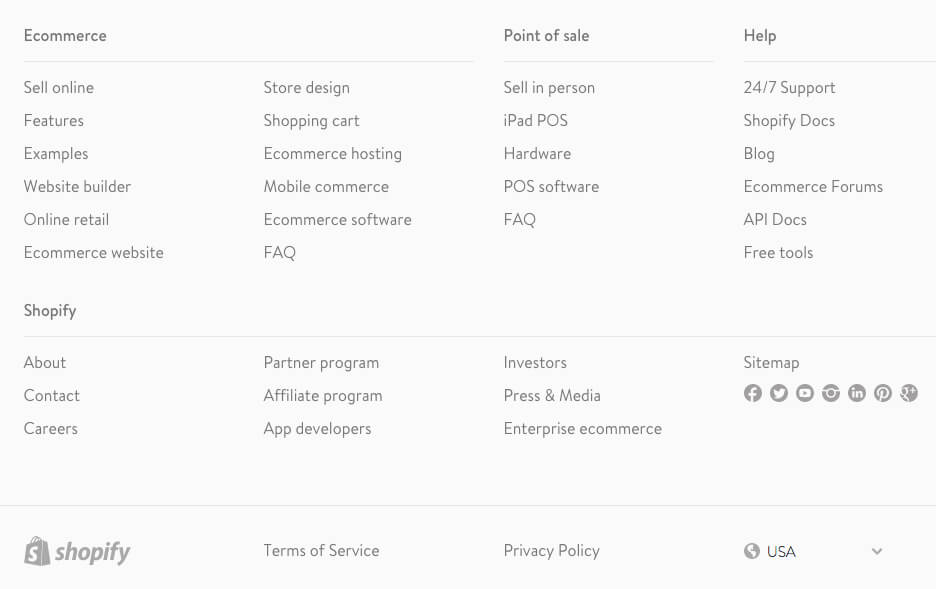This screenshot has width=936, height=589.
Task: Click the Instagram social icon
Action: tap(831, 393)
